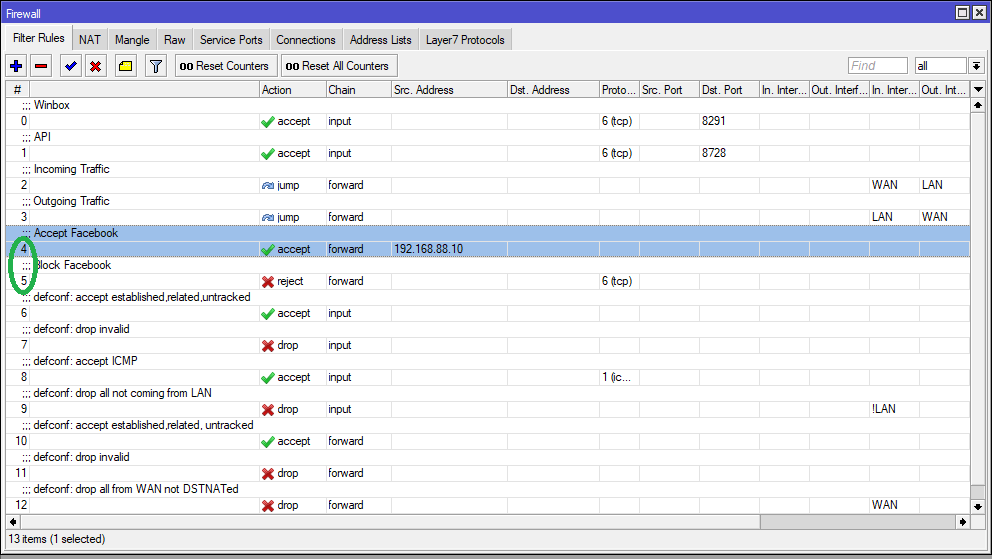Click destination port 8728 cell
This screenshot has width=992, height=559.
coord(729,153)
